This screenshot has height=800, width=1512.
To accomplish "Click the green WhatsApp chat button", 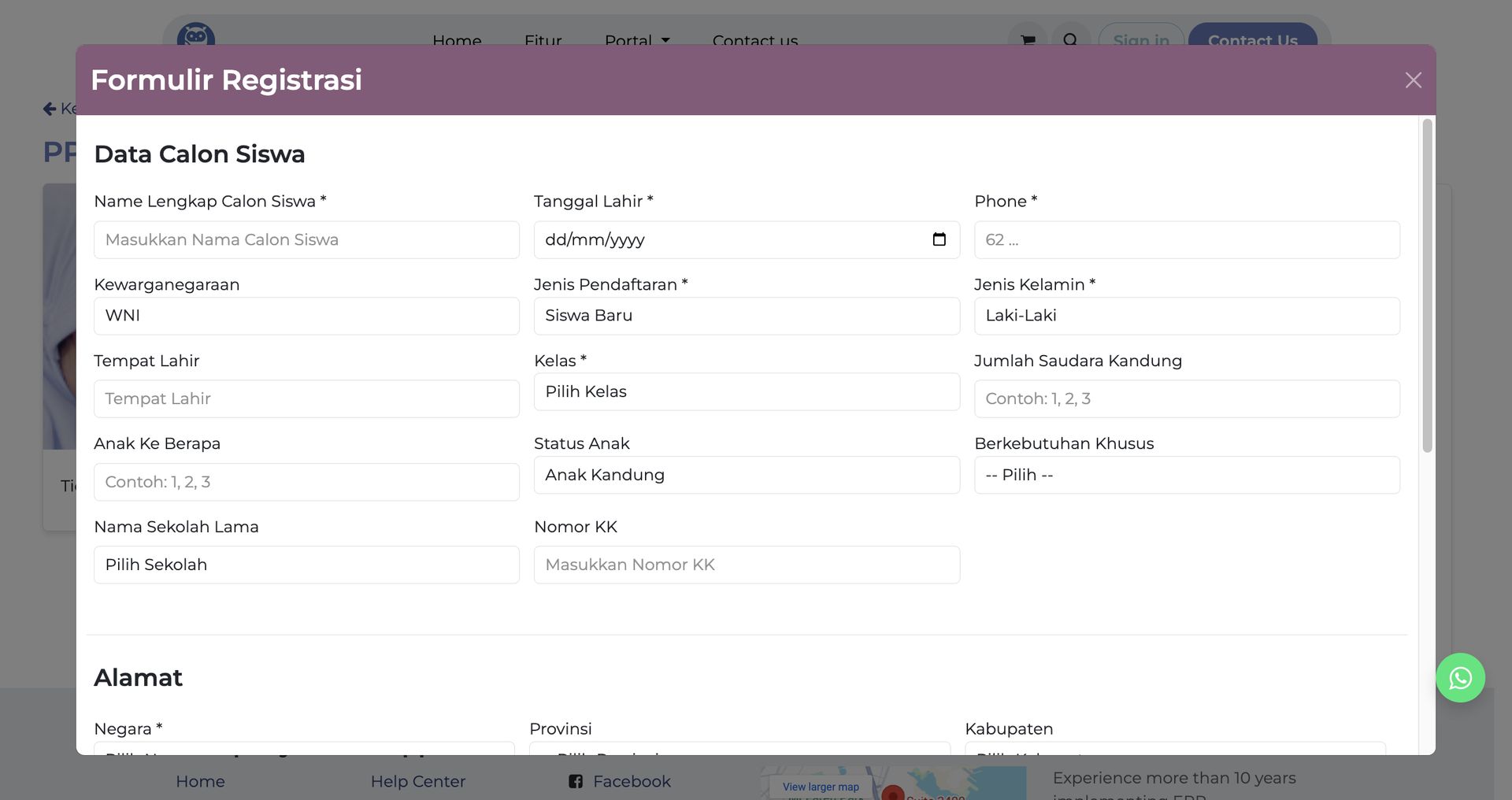I will tap(1460, 678).
